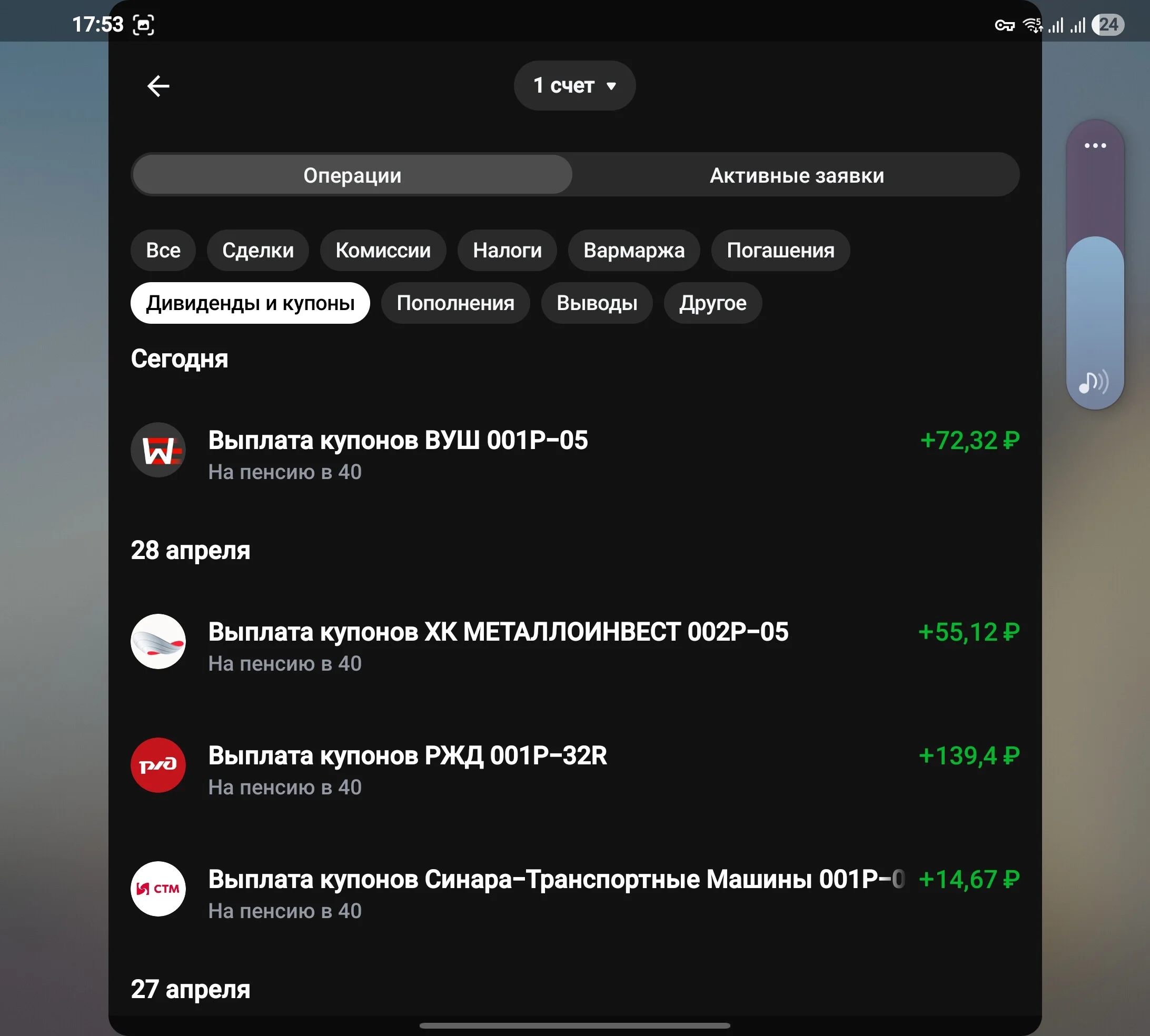Select the Все filter chip
The width and height of the screenshot is (1150, 1036).
click(x=163, y=250)
